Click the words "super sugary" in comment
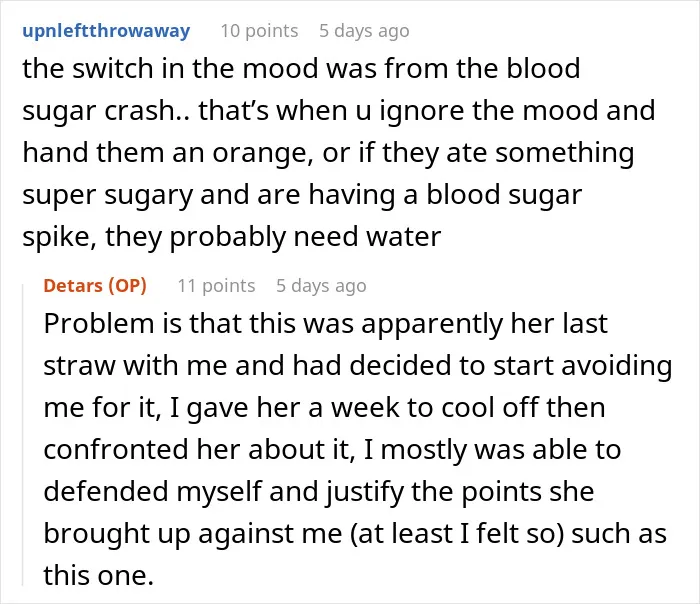 coord(108,195)
